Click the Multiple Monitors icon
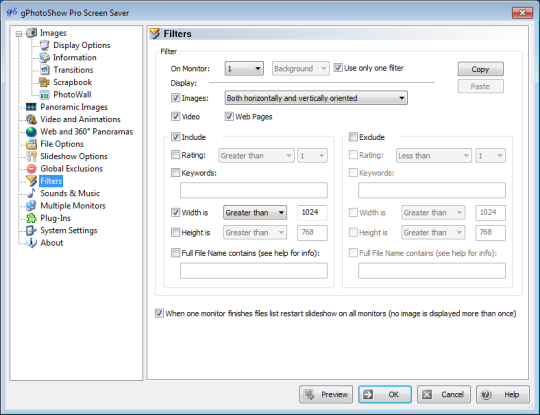This screenshot has width=540, height=415. [31, 206]
